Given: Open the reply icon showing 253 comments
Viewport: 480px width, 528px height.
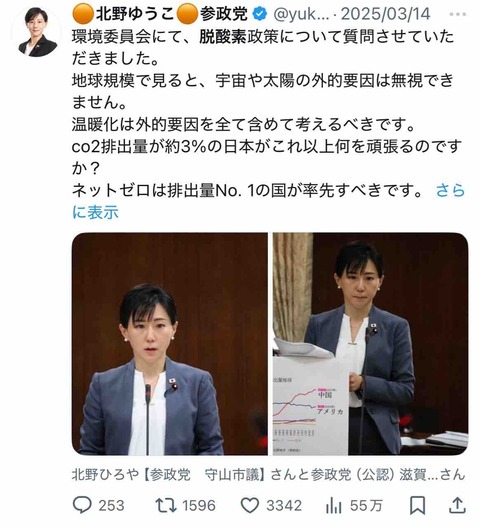Looking at the screenshot, I should [x=82, y=505].
